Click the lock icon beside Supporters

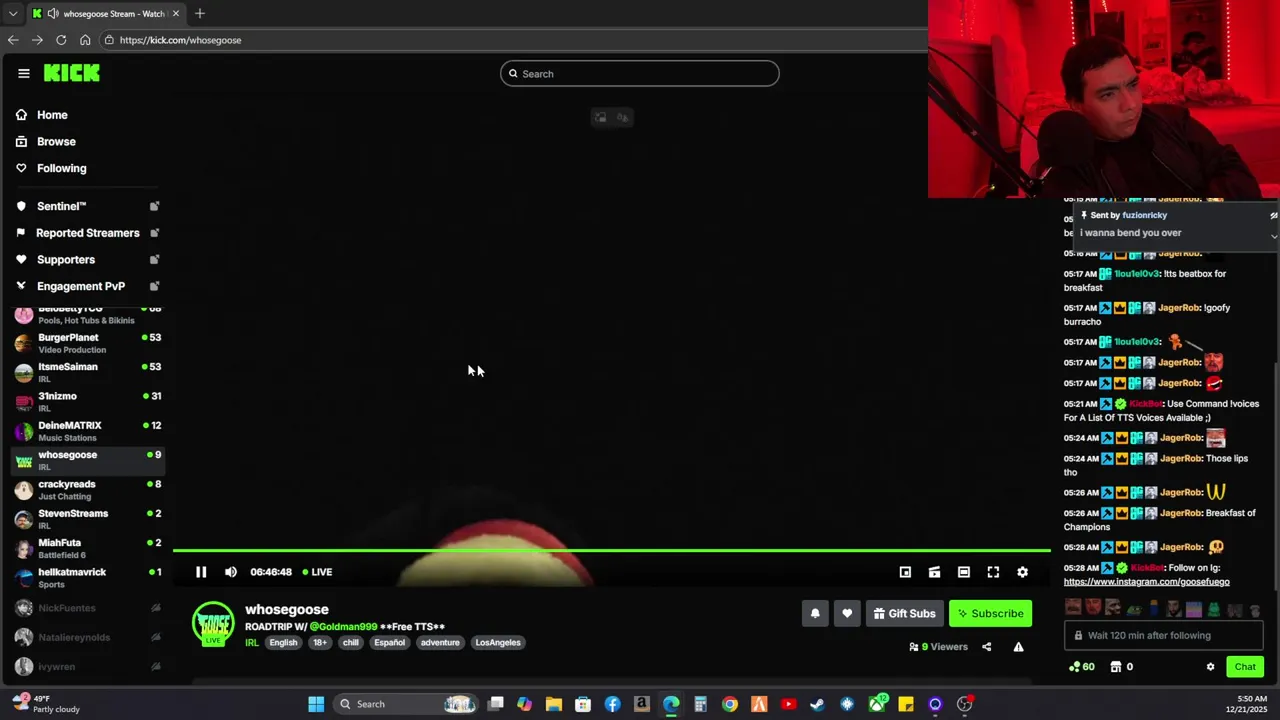154,260
